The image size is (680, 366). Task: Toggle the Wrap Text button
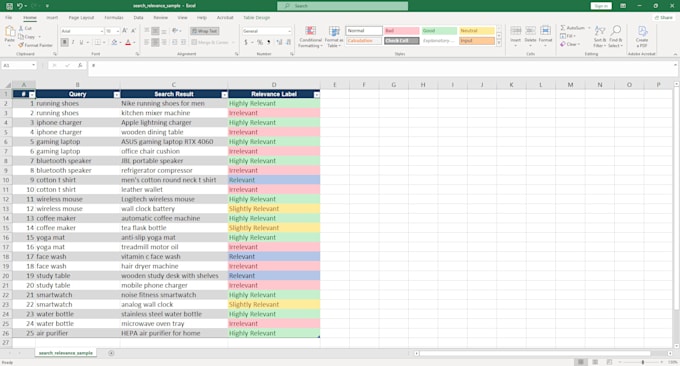[x=205, y=31]
